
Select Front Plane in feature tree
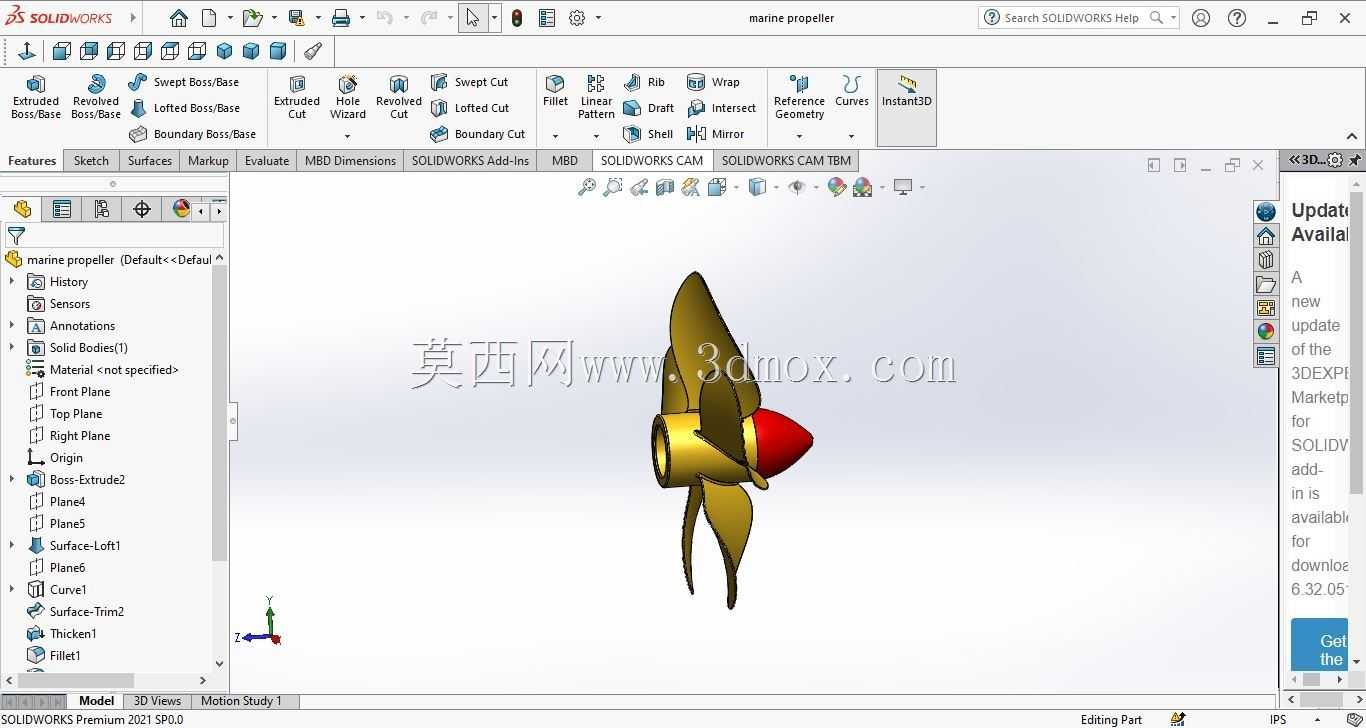coord(80,392)
